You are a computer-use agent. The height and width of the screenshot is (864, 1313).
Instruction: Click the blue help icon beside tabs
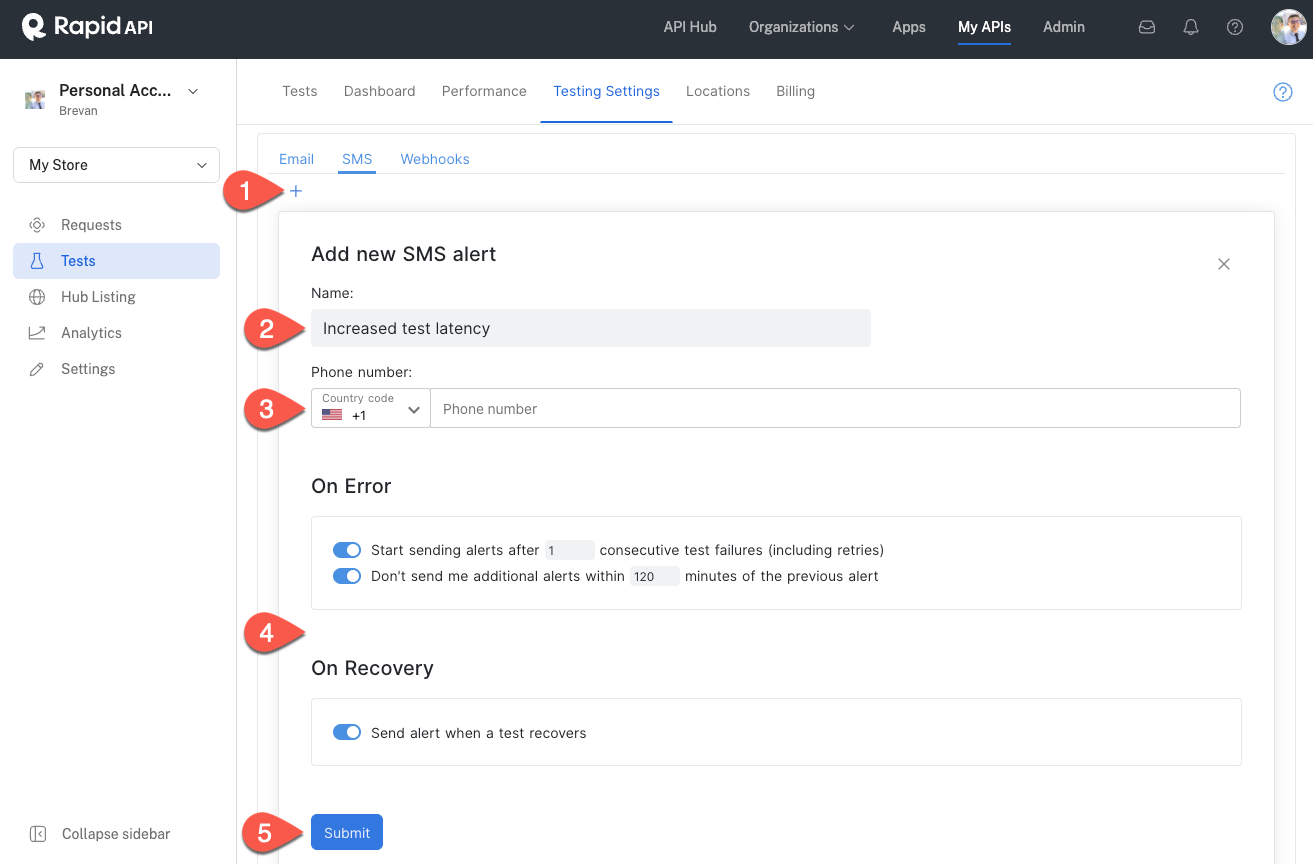[x=1283, y=92]
